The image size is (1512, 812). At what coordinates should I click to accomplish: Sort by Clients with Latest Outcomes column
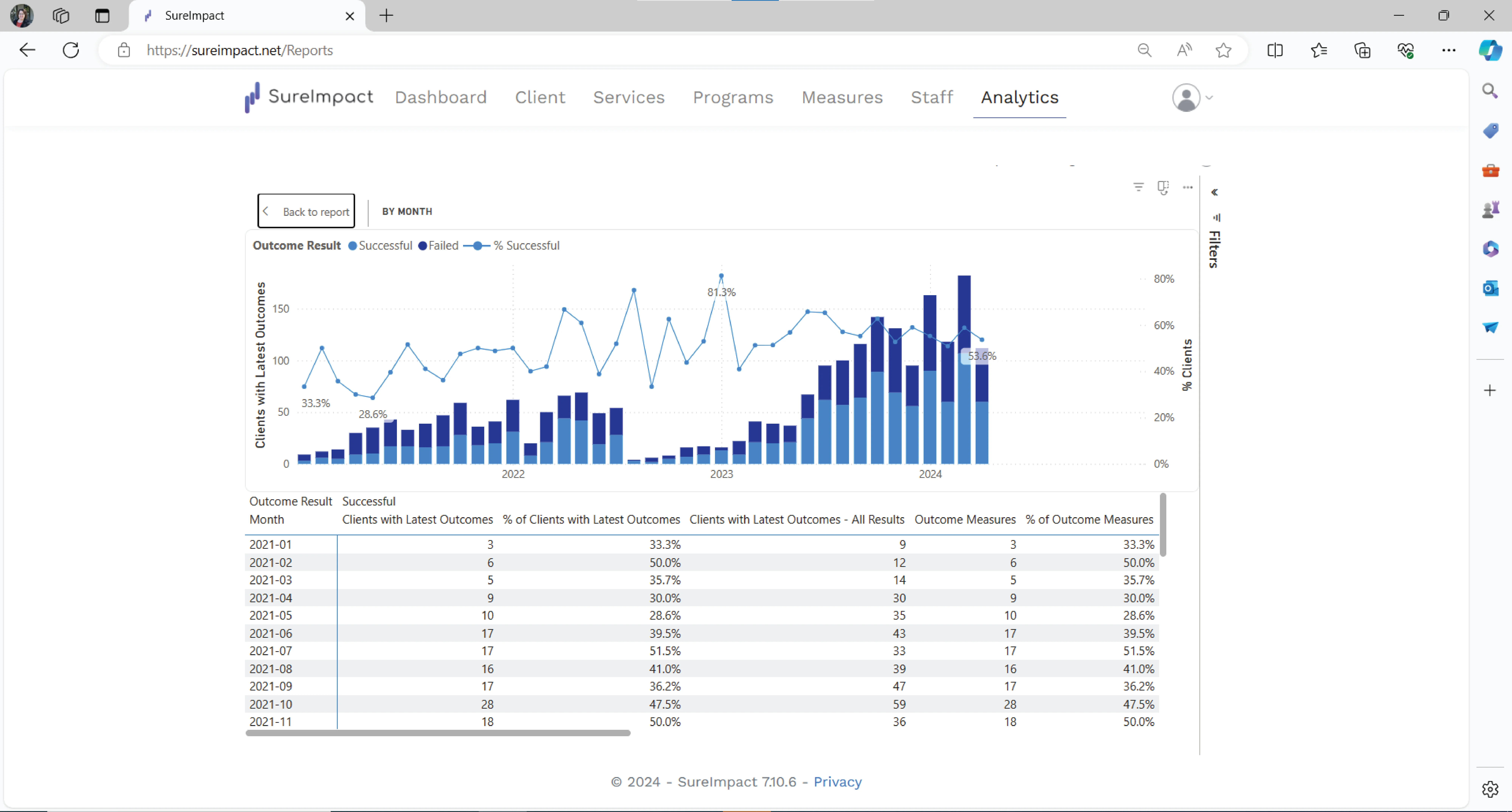pos(417,520)
